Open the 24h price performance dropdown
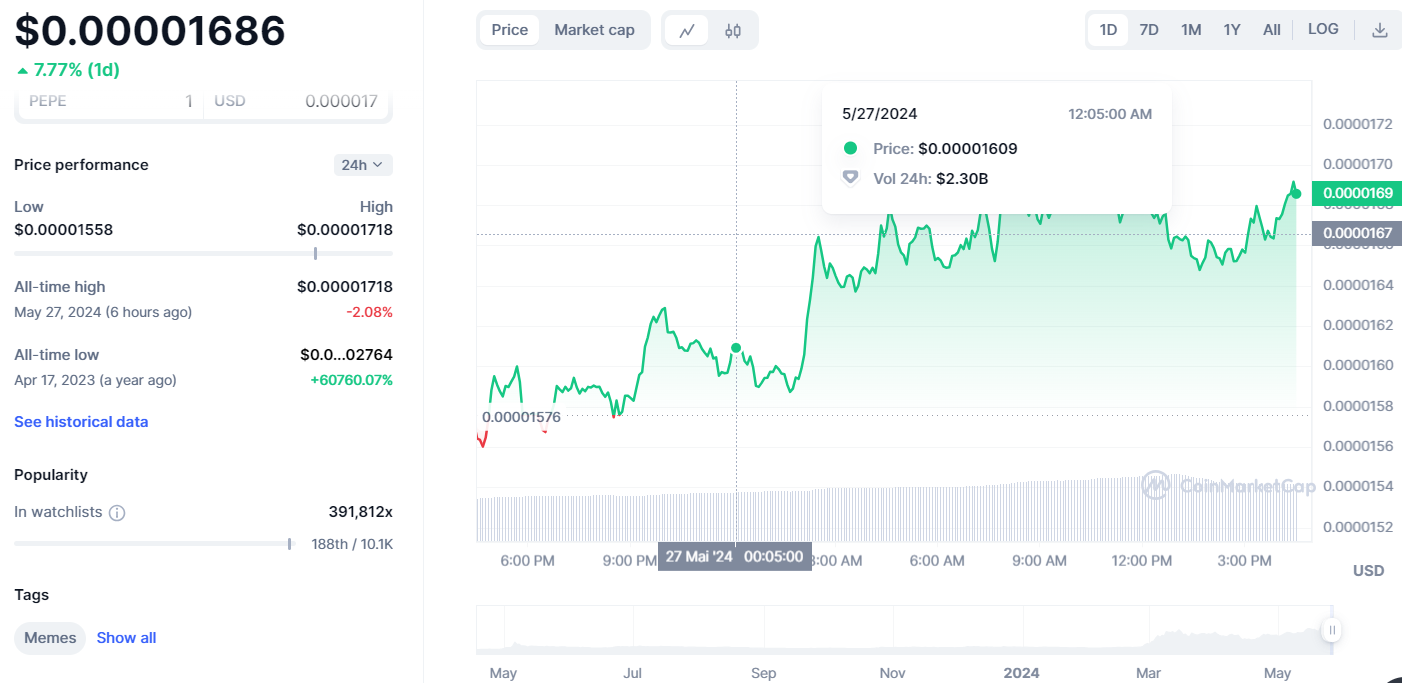Viewport: 1402px width, 683px height. click(x=363, y=165)
